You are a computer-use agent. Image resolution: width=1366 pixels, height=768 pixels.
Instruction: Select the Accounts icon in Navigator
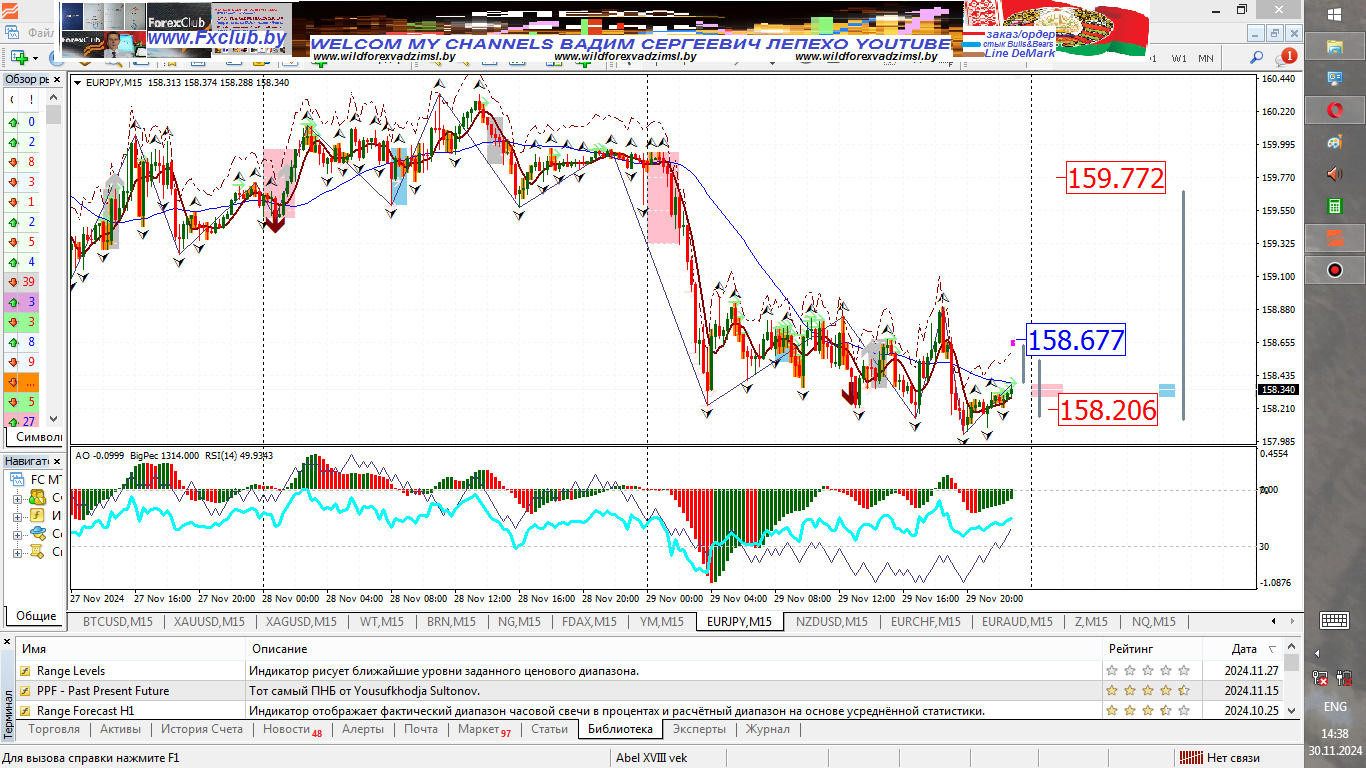37,497
